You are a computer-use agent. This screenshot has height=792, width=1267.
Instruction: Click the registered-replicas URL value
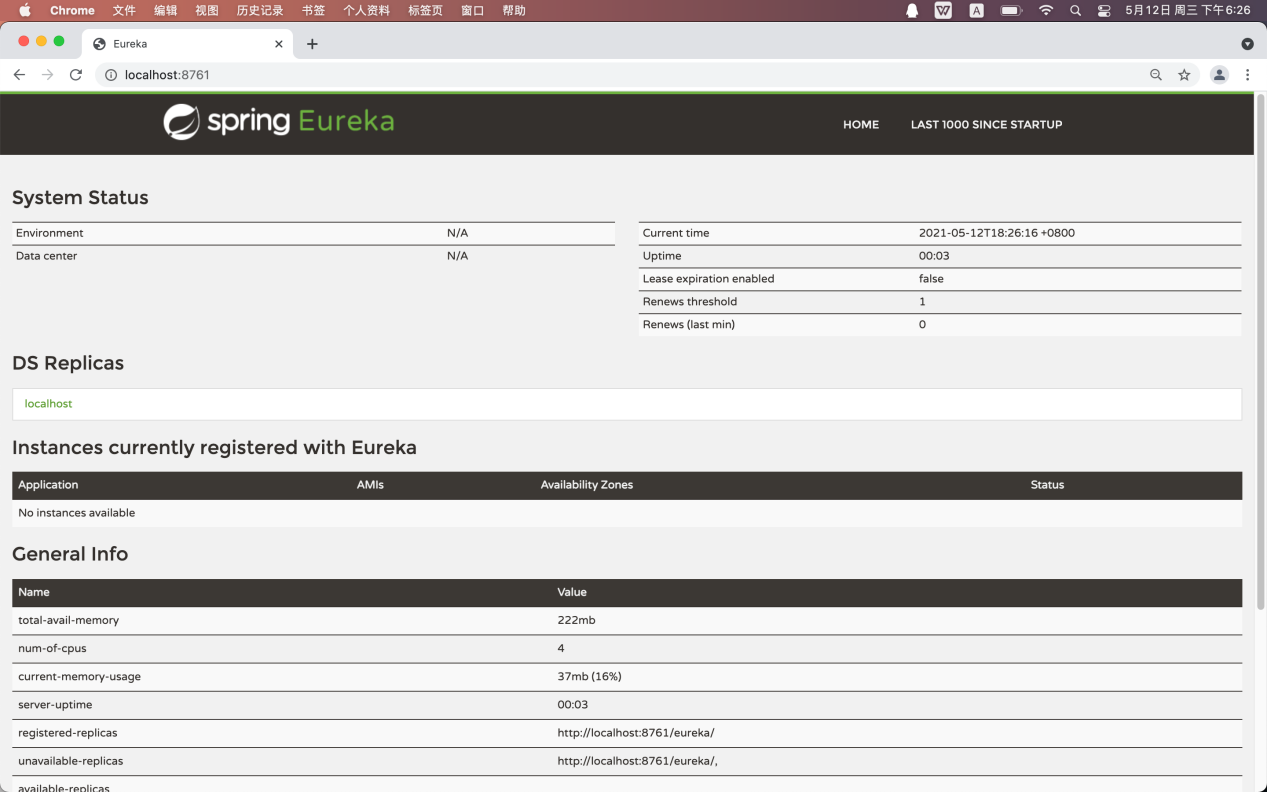pyautogui.click(x=636, y=733)
